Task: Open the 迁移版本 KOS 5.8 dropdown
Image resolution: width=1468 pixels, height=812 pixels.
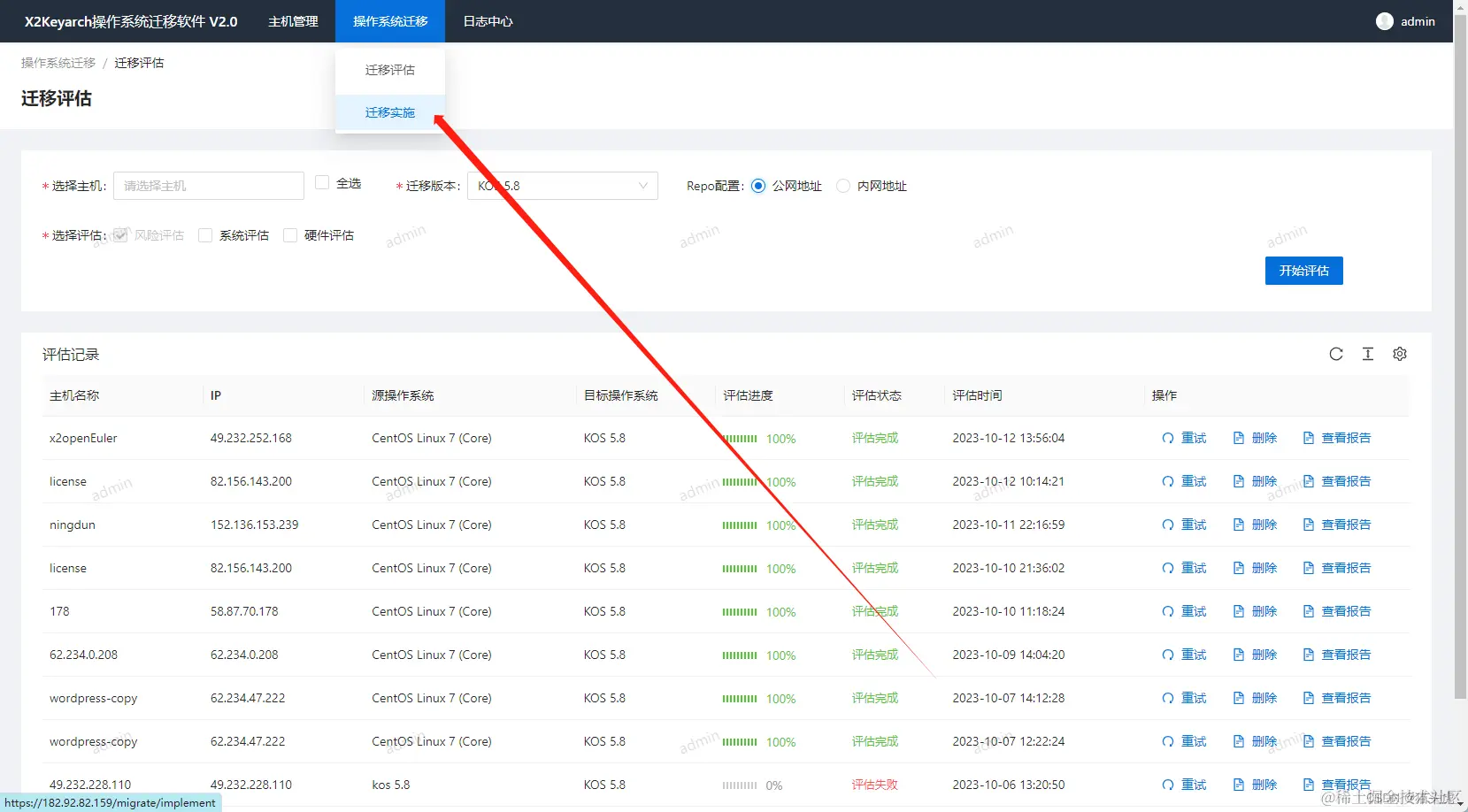Action: click(563, 186)
